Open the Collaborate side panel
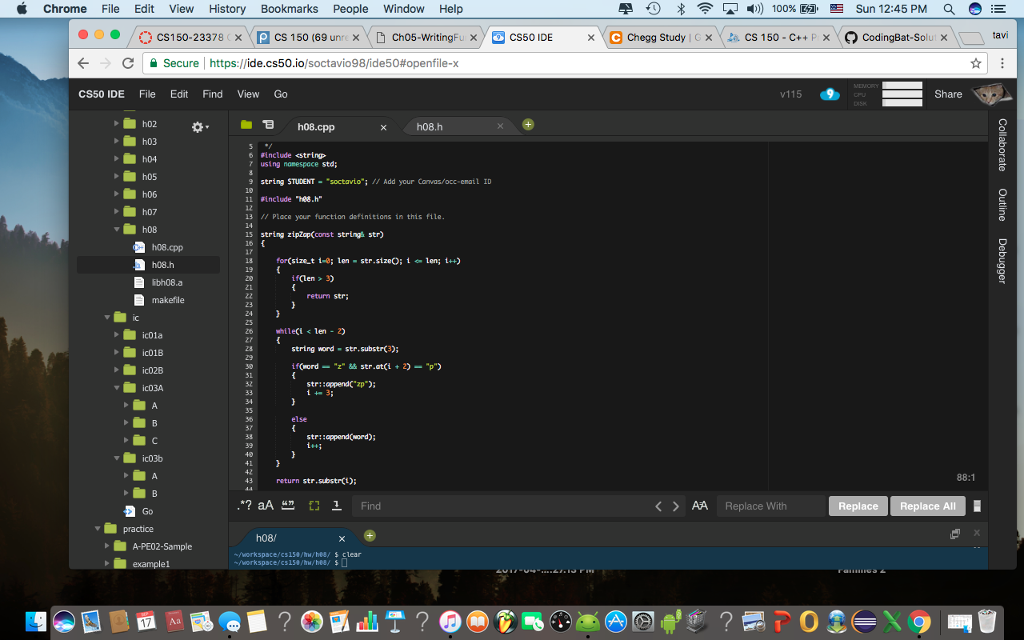This screenshot has width=1024, height=640. 1002,145
